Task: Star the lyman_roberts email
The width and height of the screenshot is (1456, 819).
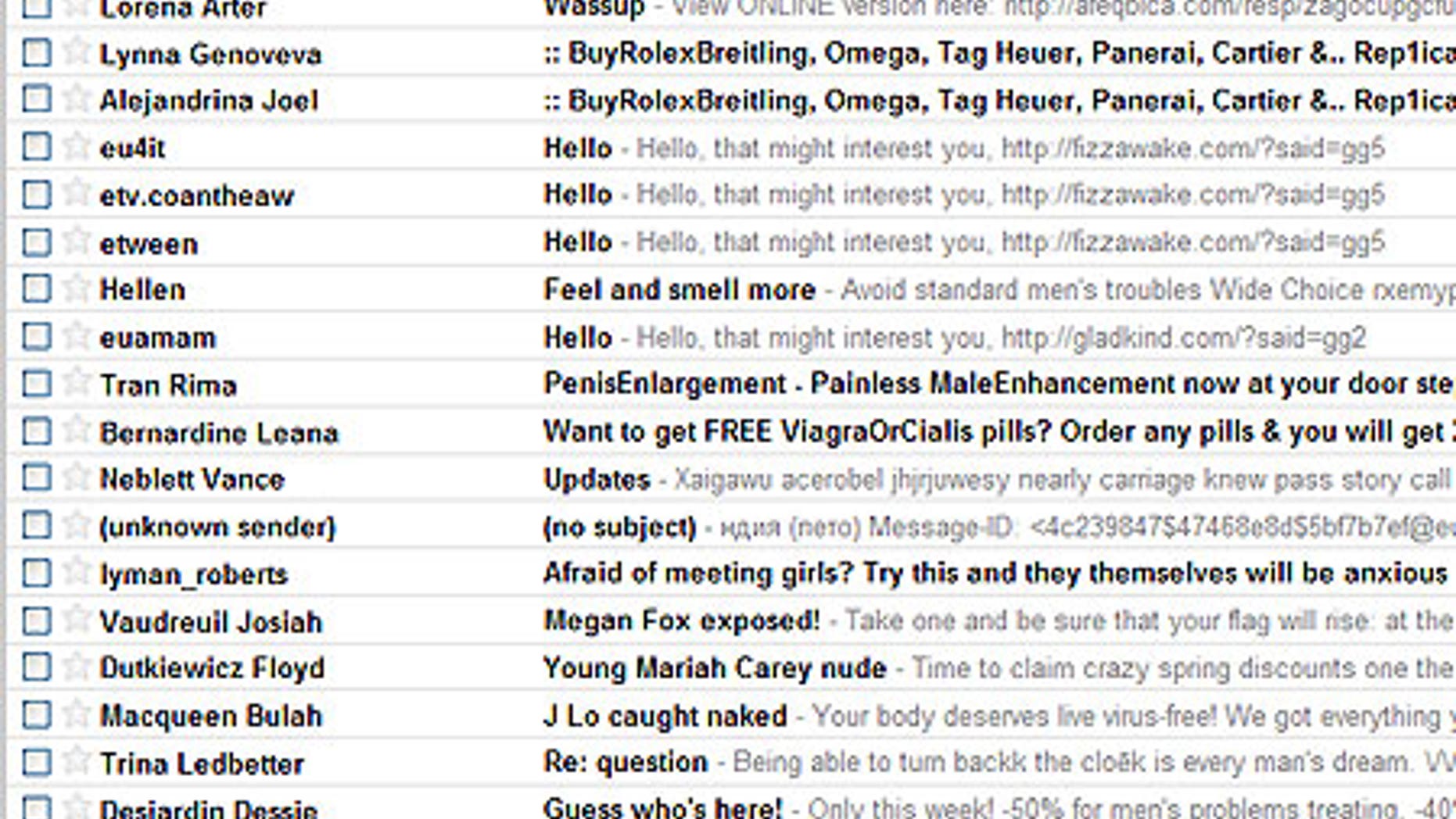Action: 76,573
